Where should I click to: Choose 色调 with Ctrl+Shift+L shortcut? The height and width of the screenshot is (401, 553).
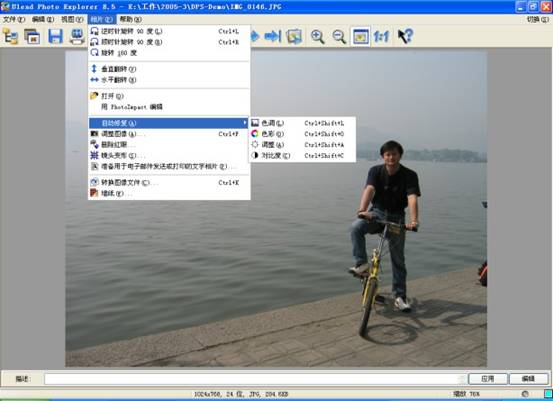point(302,123)
